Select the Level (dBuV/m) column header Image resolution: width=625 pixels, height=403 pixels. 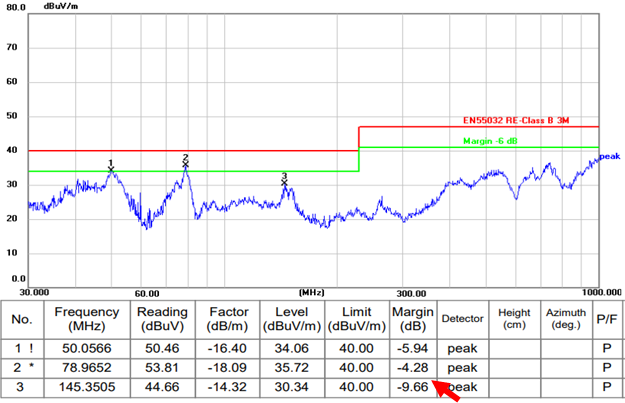(292, 319)
